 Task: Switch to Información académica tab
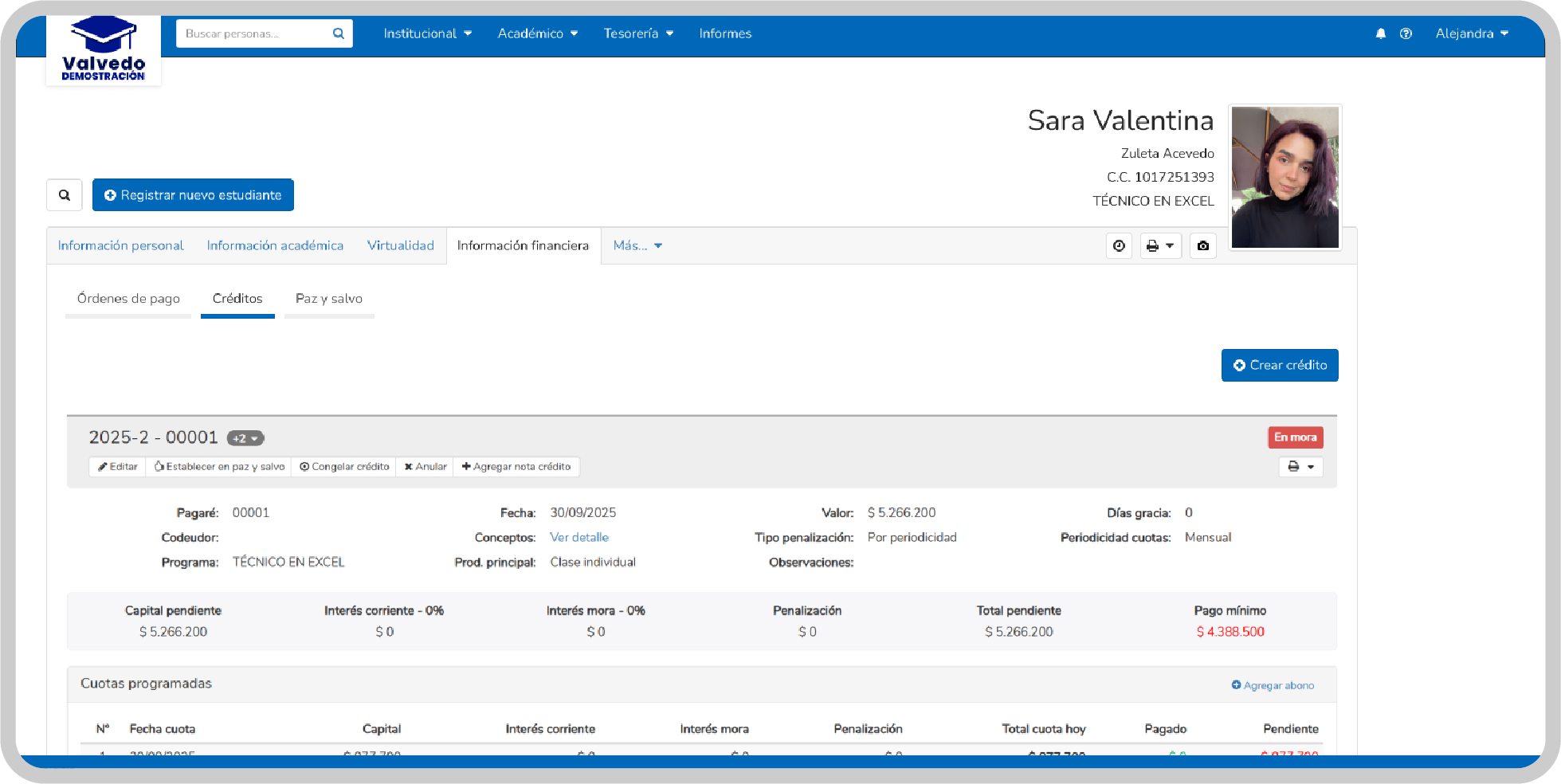coord(275,245)
